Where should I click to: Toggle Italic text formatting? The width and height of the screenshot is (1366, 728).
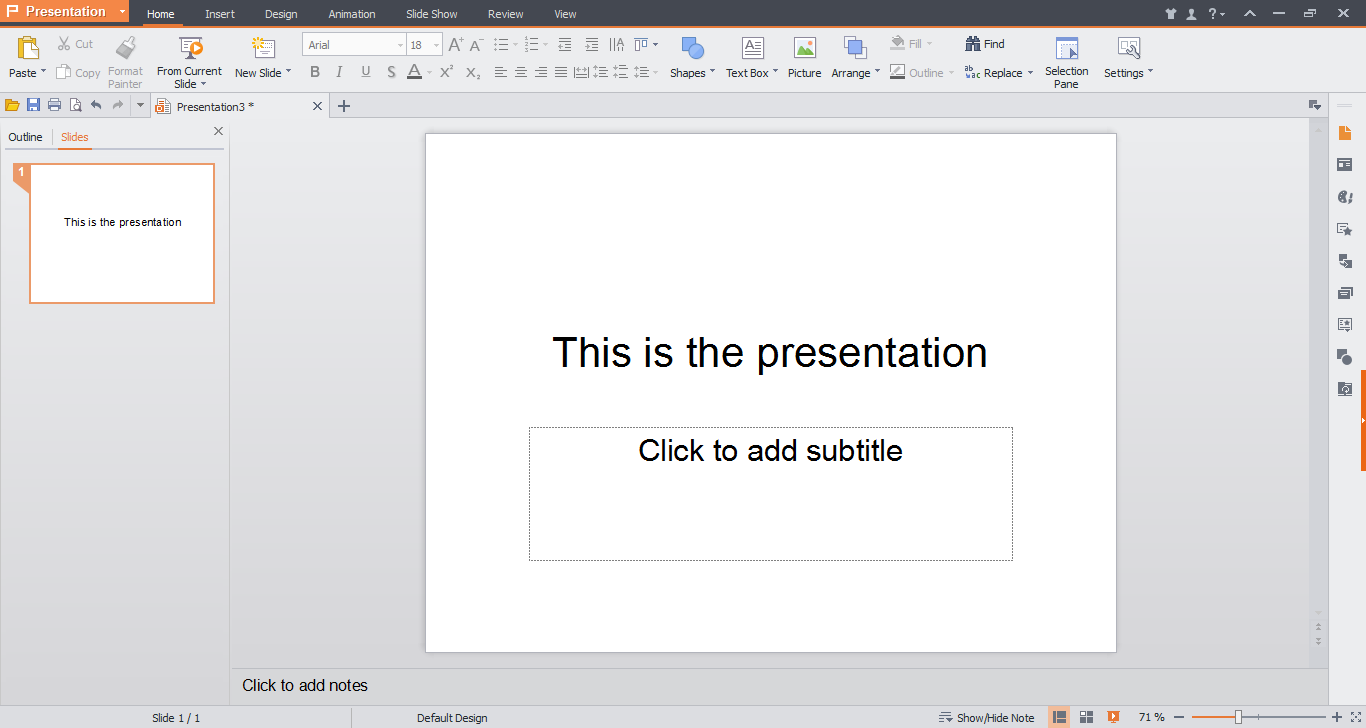(339, 72)
